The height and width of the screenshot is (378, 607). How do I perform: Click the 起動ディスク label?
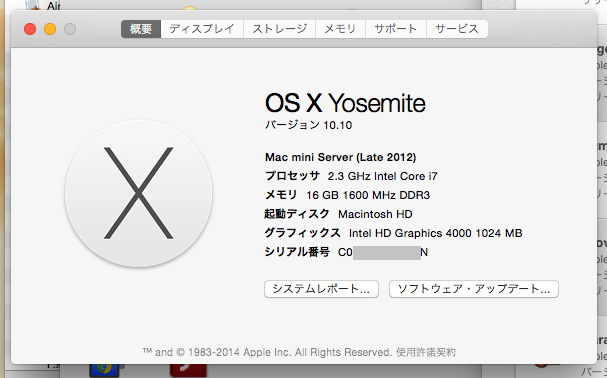pos(297,214)
